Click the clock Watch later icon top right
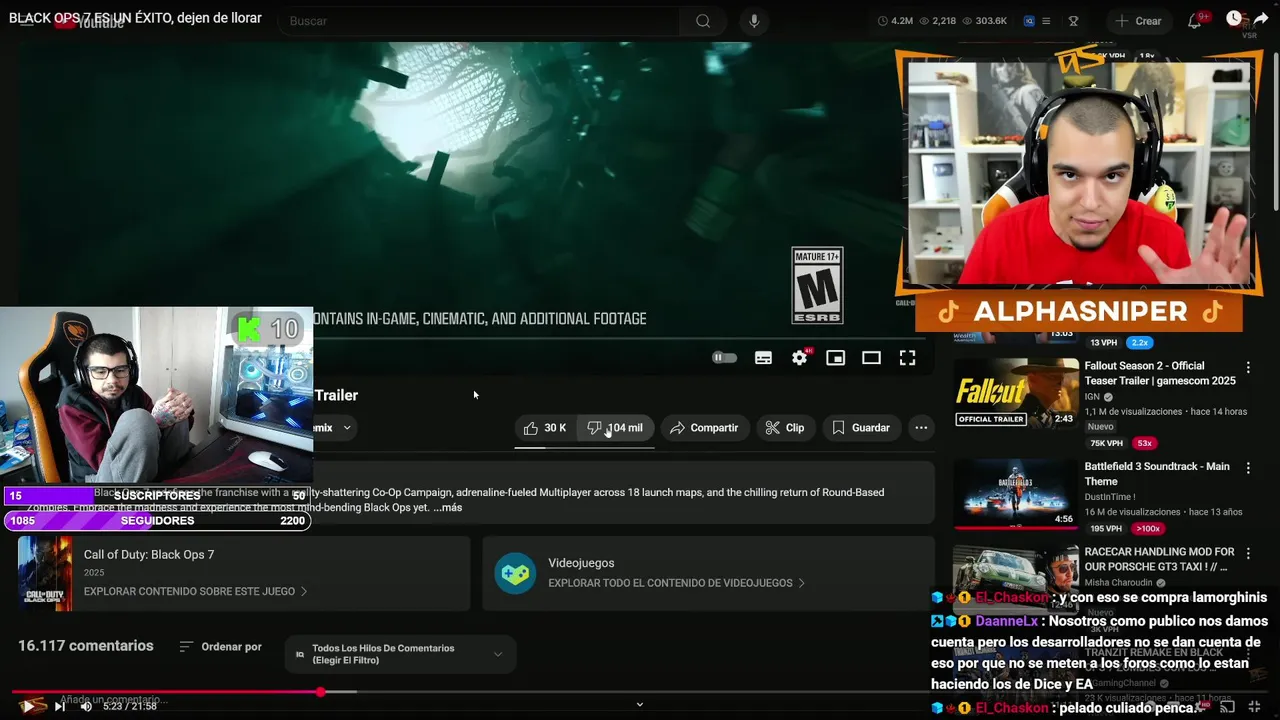1280x720 pixels. click(x=1235, y=18)
